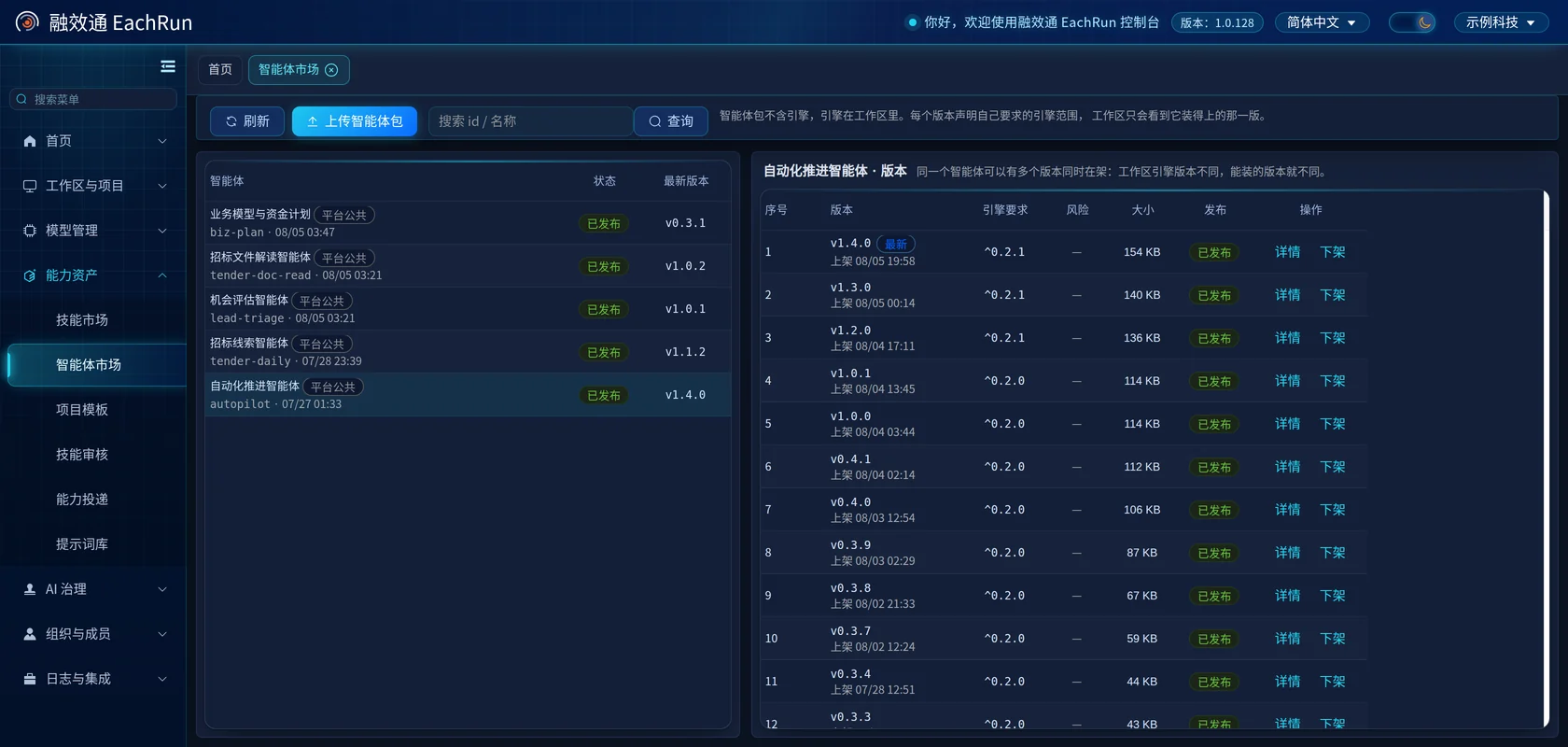Click the 能力资产 sidebar icon
This screenshot has width=1568, height=747.
30,275
